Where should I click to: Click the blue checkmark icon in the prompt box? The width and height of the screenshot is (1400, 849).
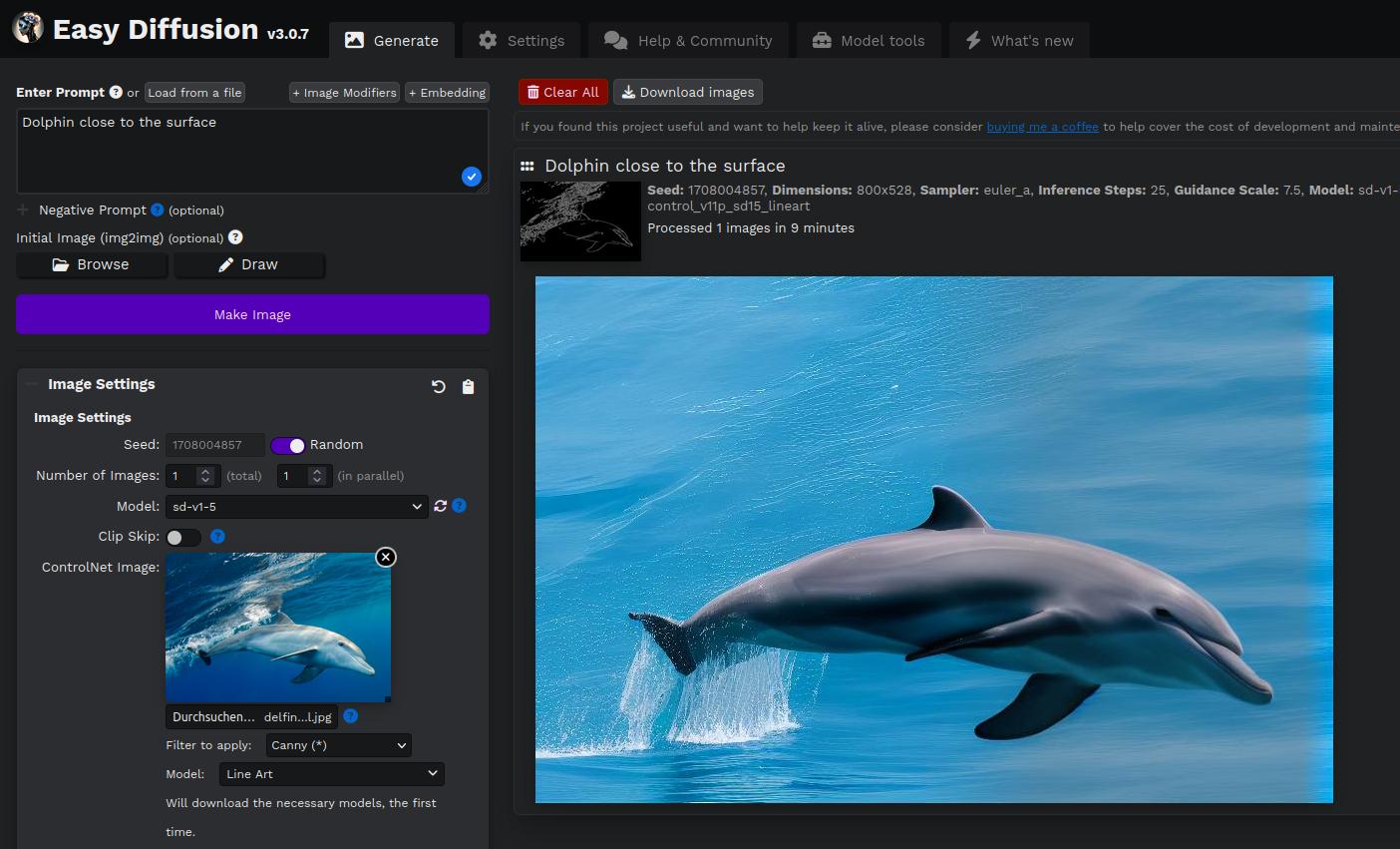click(x=471, y=177)
